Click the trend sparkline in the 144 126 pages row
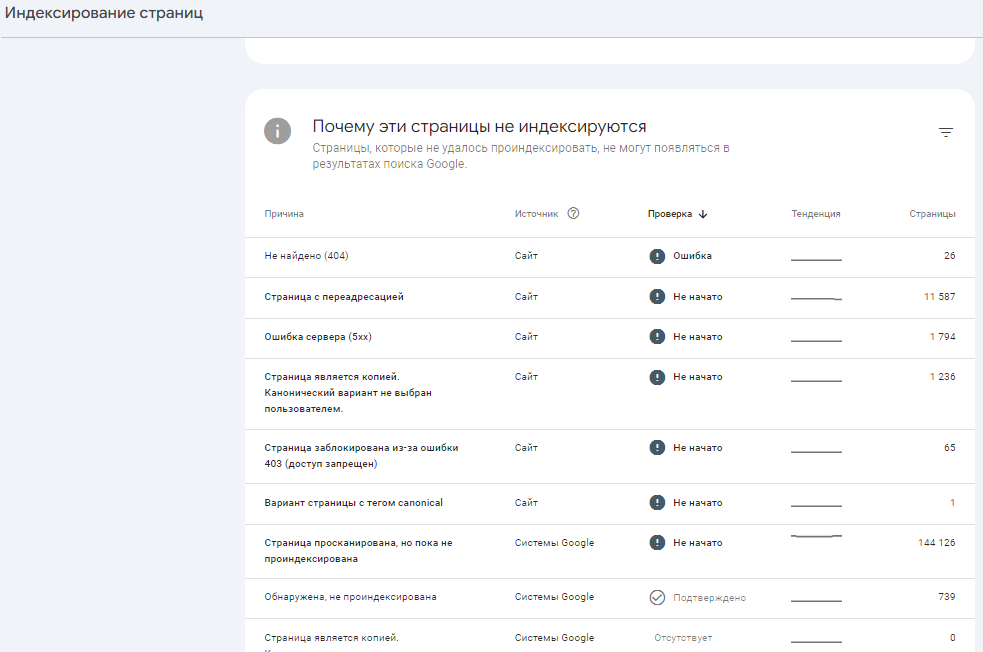Screen dimensions: 983x652 [x=816, y=537]
